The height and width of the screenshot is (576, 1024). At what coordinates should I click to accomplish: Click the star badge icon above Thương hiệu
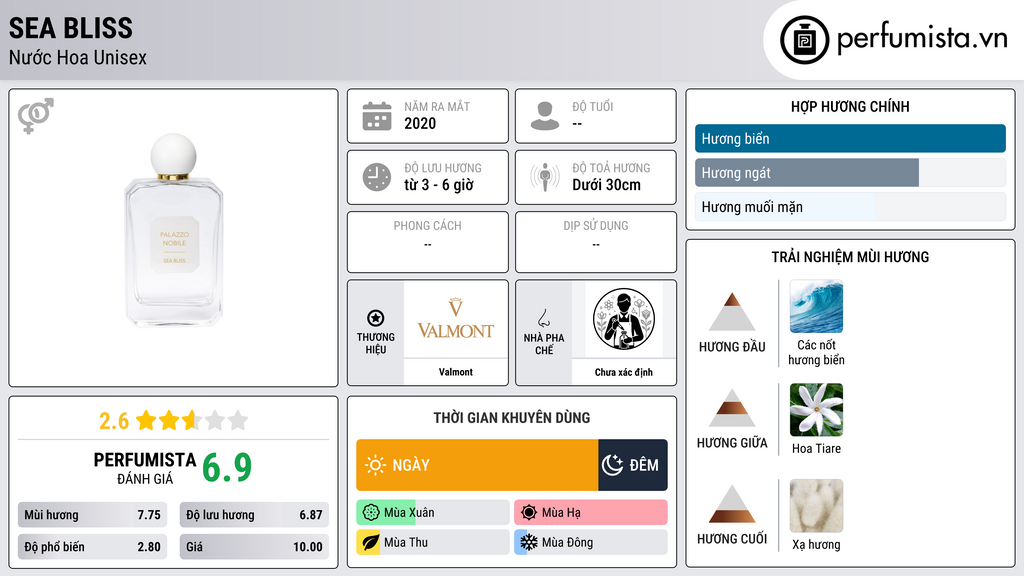[x=376, y=318]
